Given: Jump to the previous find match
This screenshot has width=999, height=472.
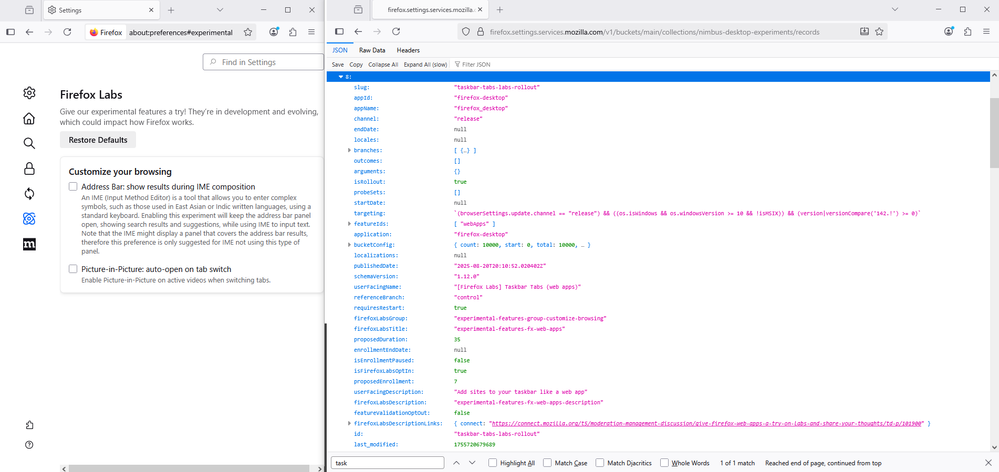Looking at the screenshot, I should click(x=458, y=463).
